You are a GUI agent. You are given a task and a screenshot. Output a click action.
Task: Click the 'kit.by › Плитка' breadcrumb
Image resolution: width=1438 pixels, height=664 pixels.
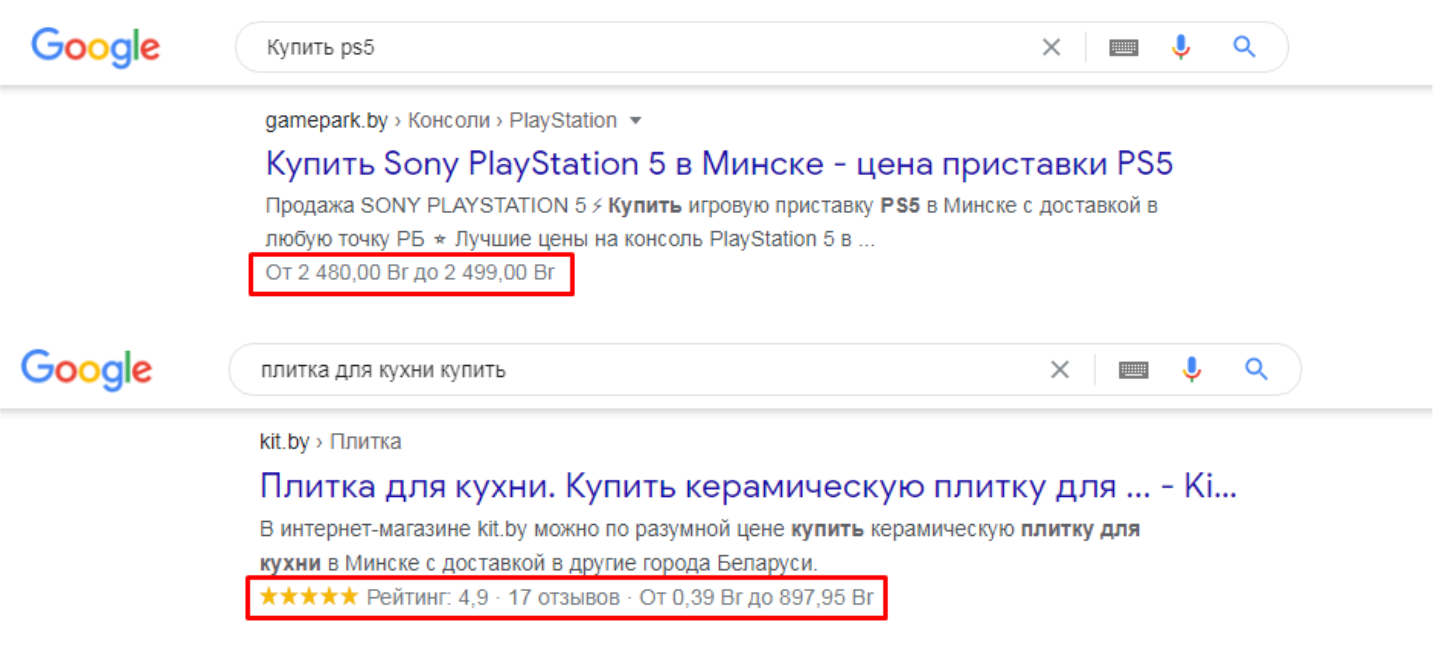330,441
